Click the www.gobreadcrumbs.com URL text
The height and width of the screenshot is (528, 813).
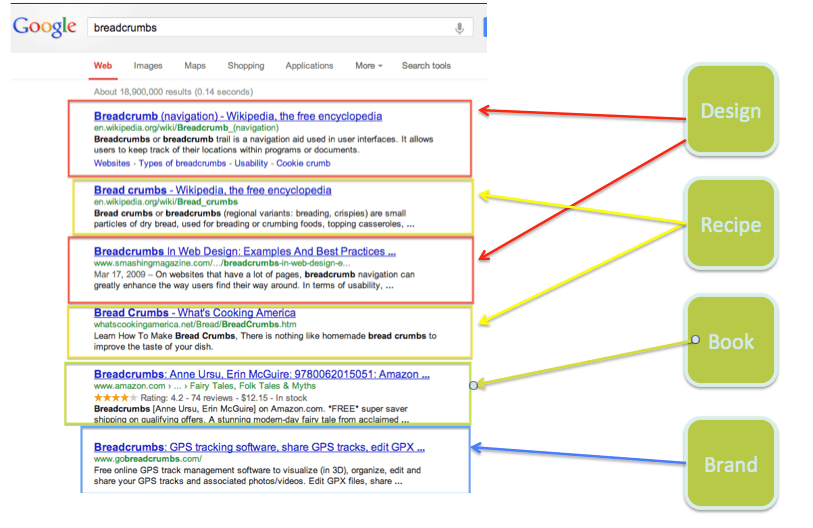tap(148, 459)
